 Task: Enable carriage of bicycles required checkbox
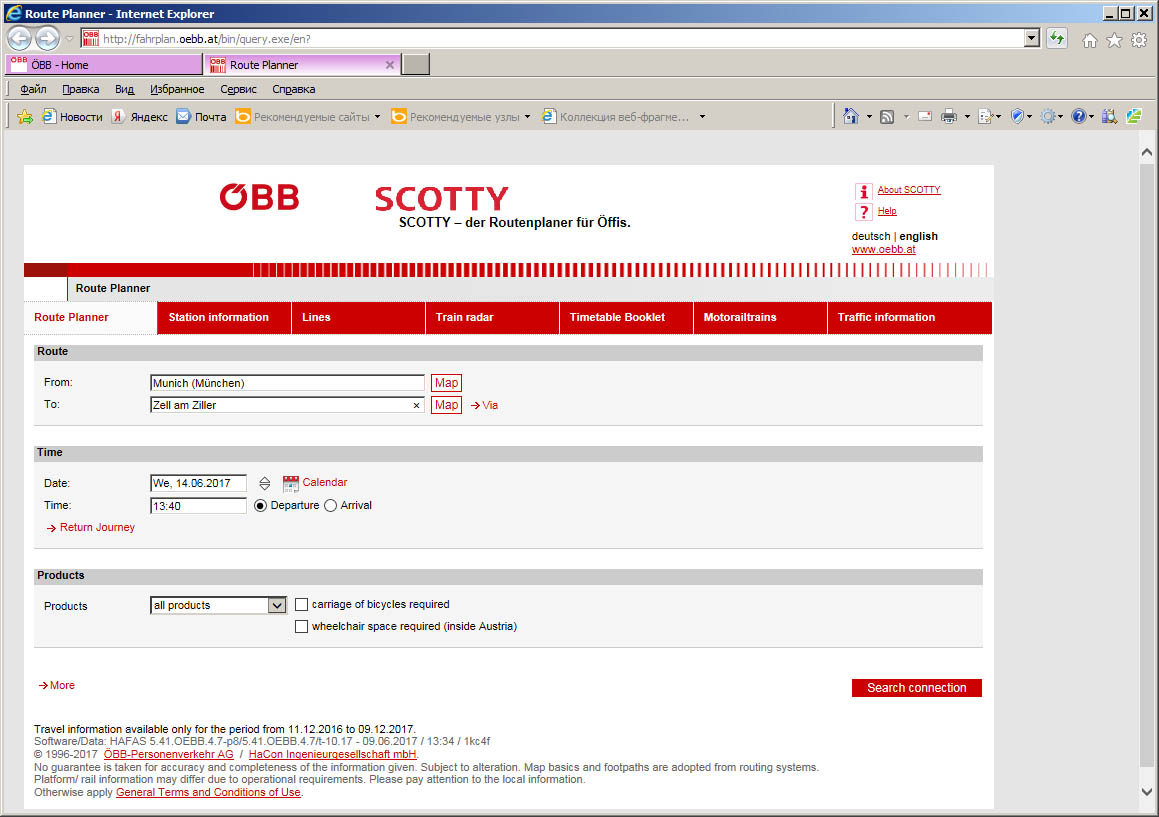click(302, 605)
